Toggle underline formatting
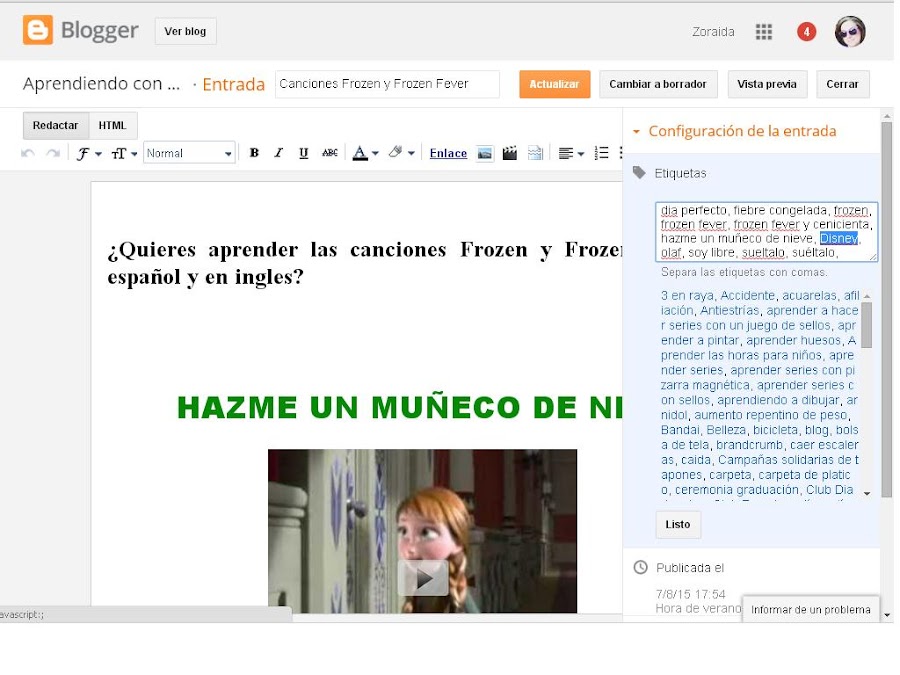This screenshot has height=675, width=900. (304, 153)
